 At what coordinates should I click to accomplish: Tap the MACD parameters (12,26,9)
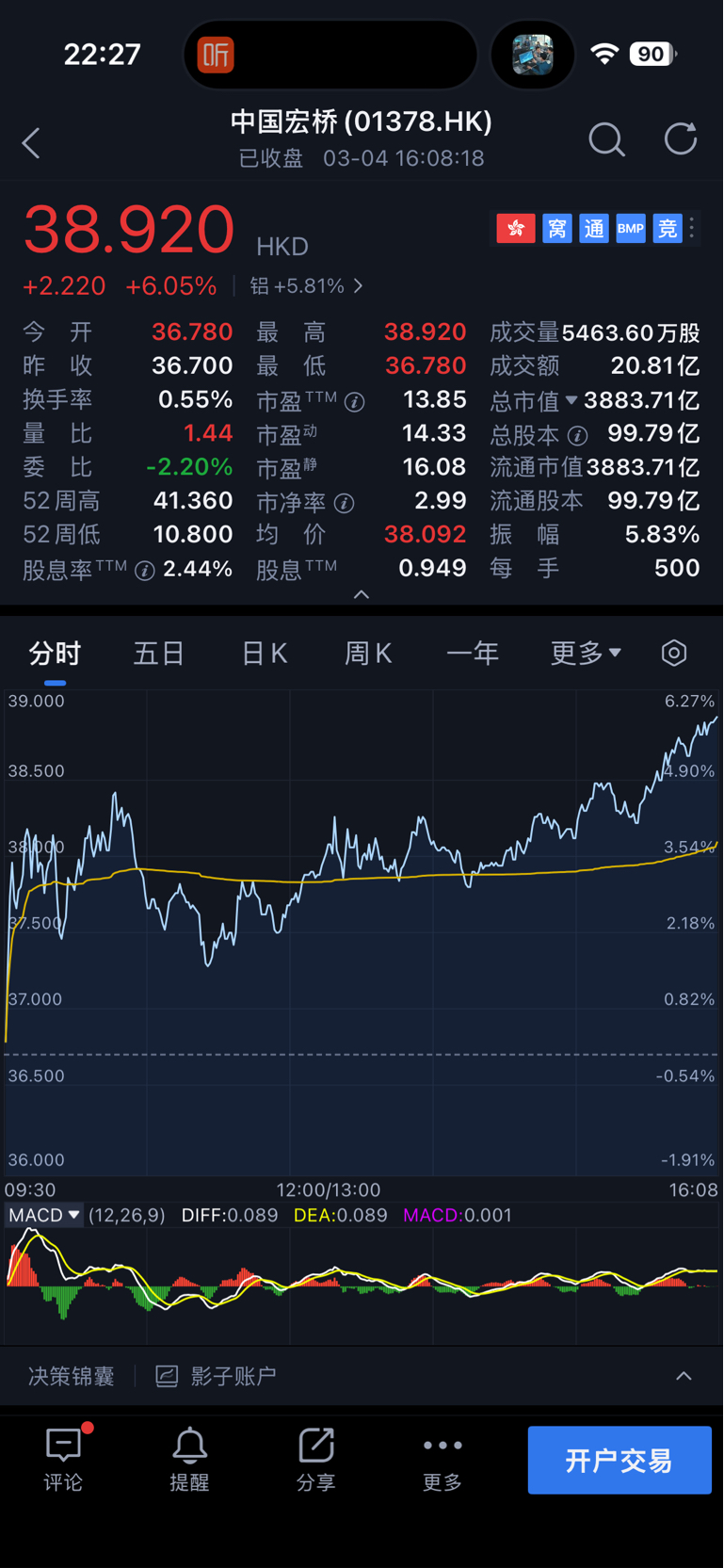click(x=127, y=1215)
